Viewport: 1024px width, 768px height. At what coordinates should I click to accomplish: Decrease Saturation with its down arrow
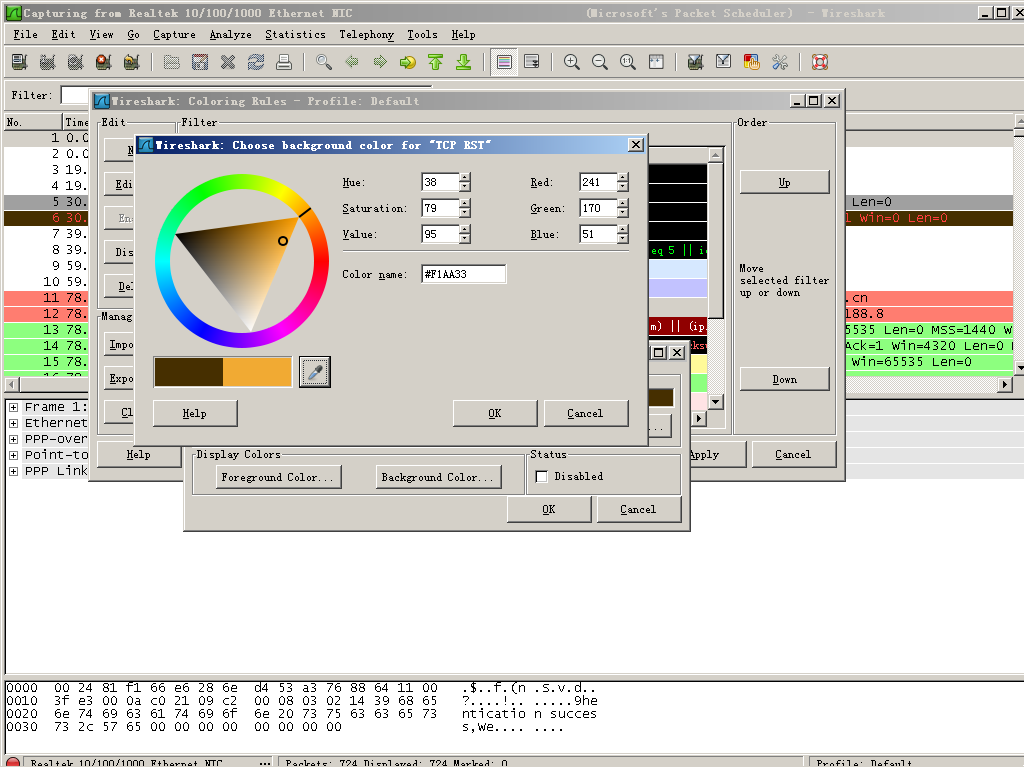464,213
